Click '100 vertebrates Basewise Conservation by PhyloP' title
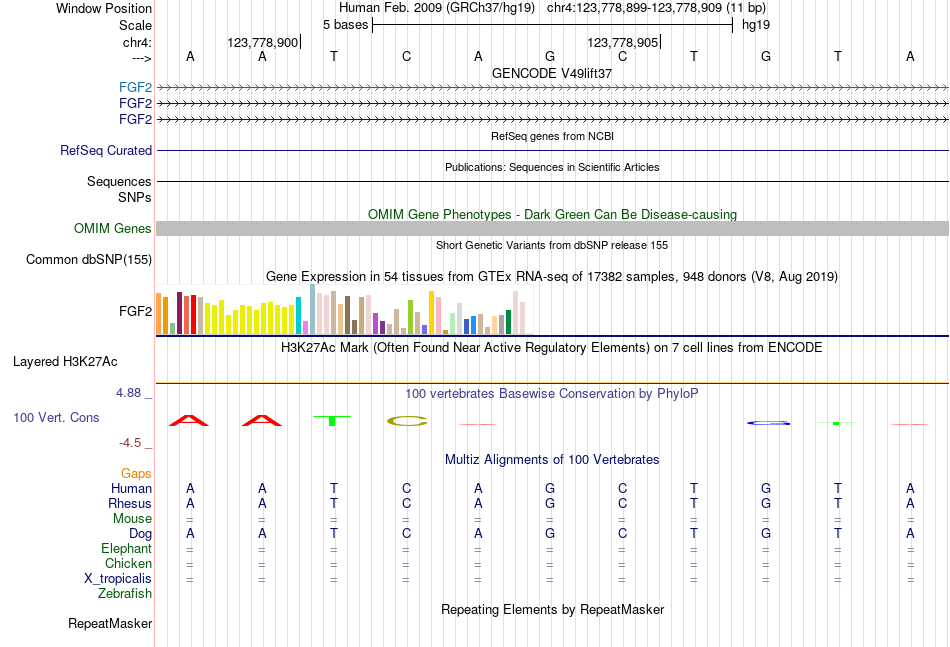Image resolution: width=950 pixels, height=647 pixels. coord(552,394)
